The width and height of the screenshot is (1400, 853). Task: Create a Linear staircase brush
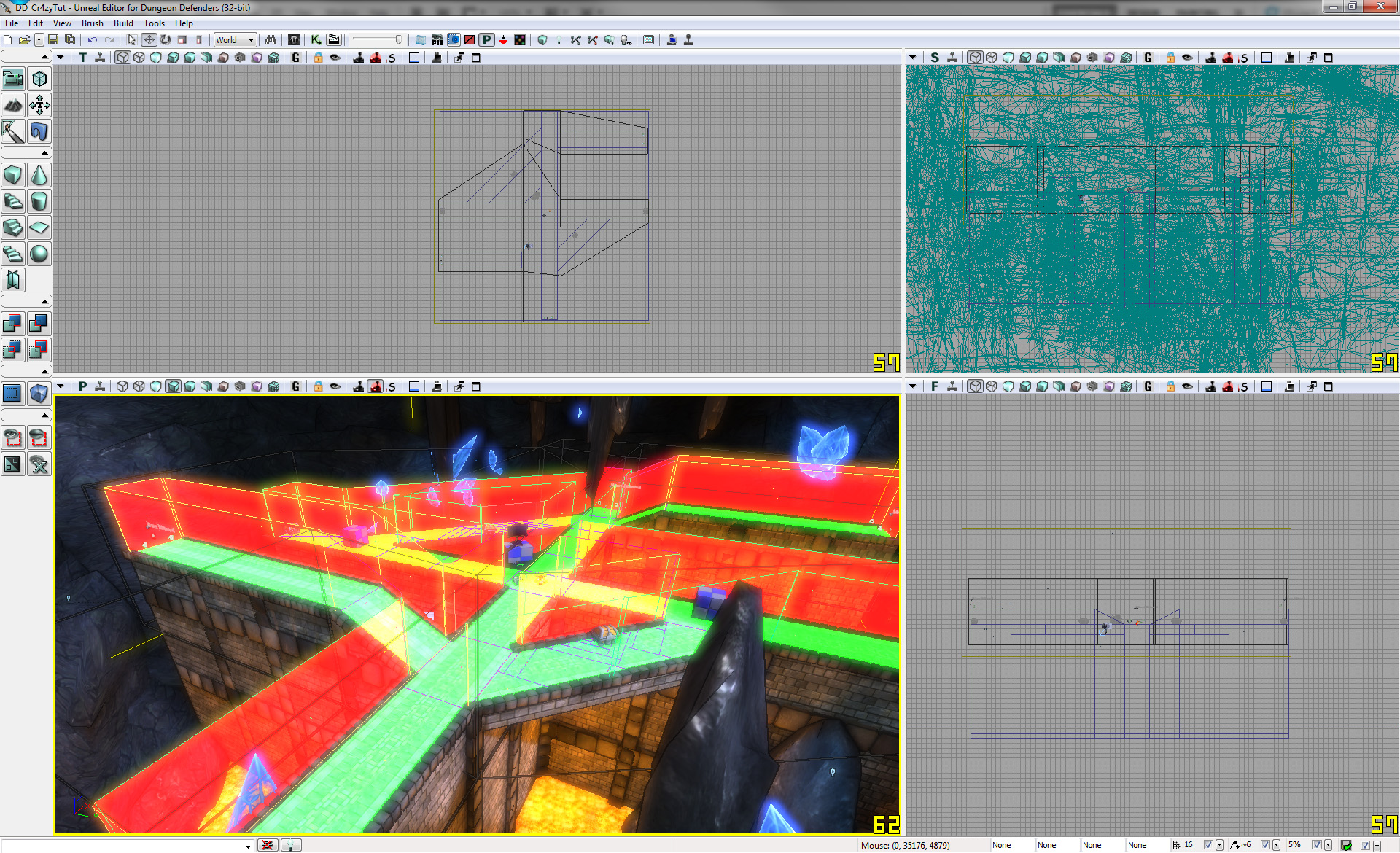(x=13, y=227)
